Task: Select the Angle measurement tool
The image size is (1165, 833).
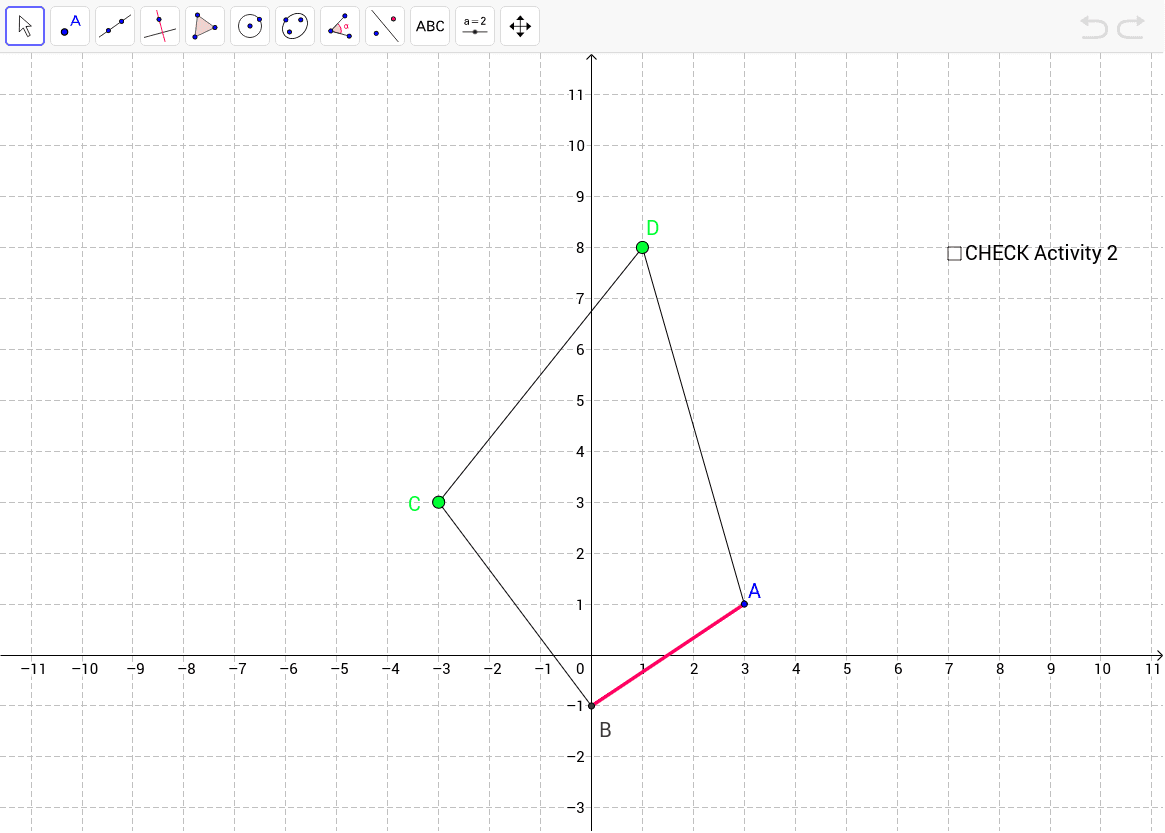Action: 340,26
